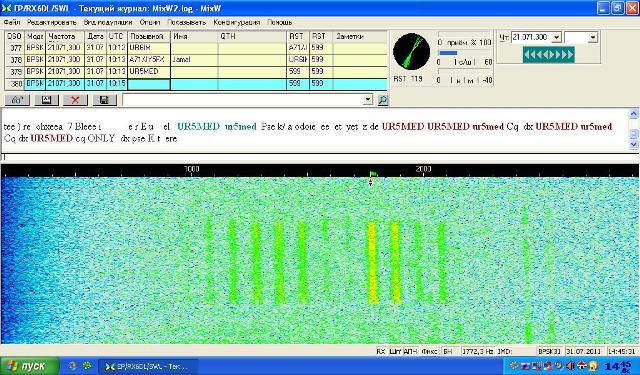Open the Конфигурация menu
Image resolution: width=640 pixels, height=375 pixels.
pyautogui.click(x=237, y=22)
